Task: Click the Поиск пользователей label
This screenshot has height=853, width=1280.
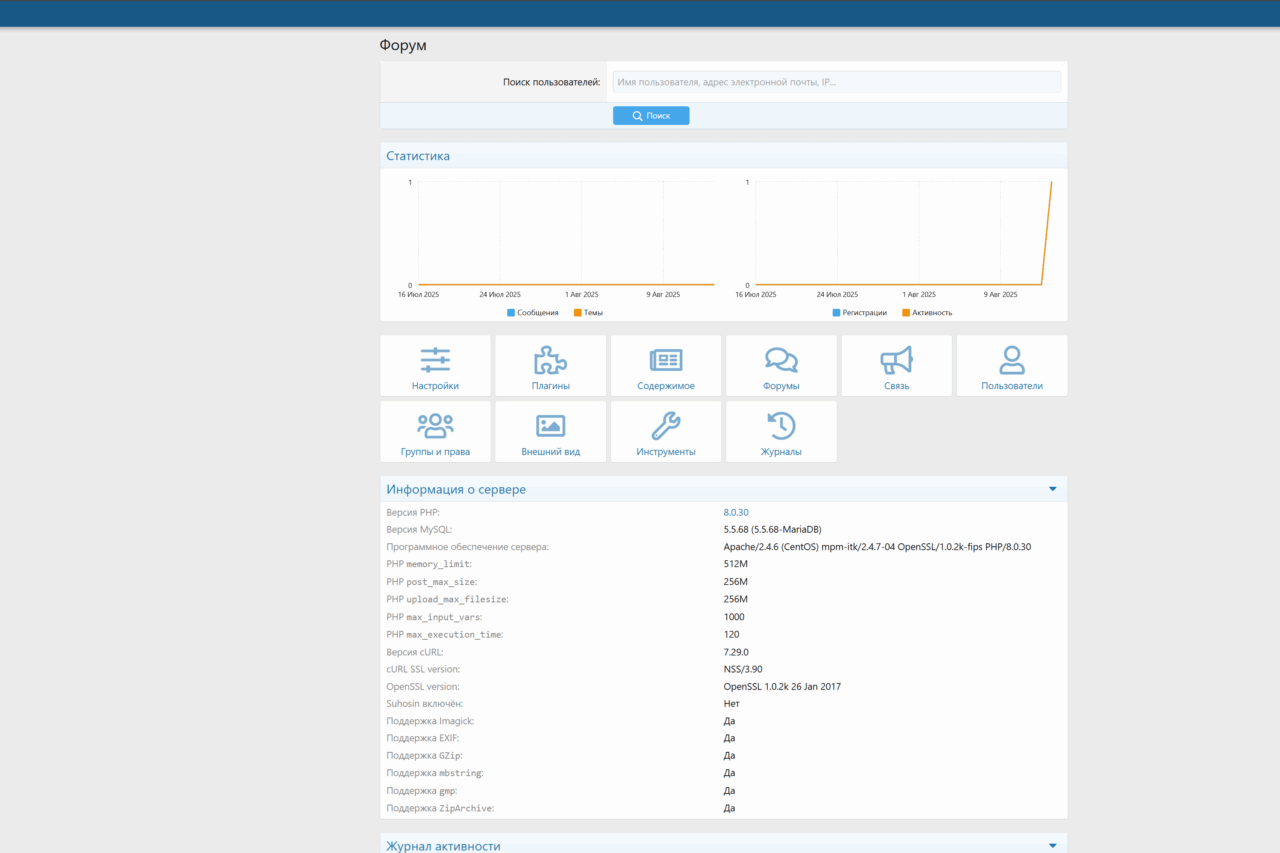Action: (551, 82)
